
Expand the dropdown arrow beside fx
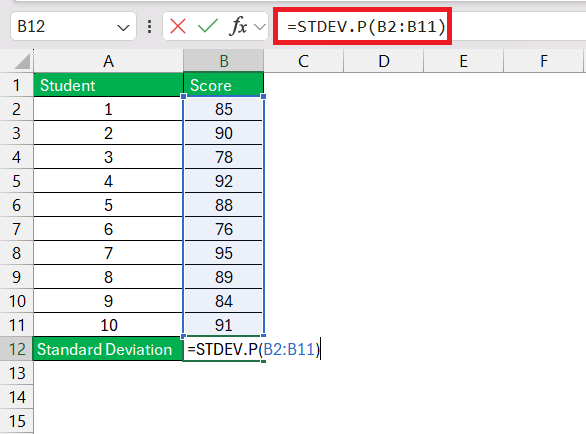[260, 27]
